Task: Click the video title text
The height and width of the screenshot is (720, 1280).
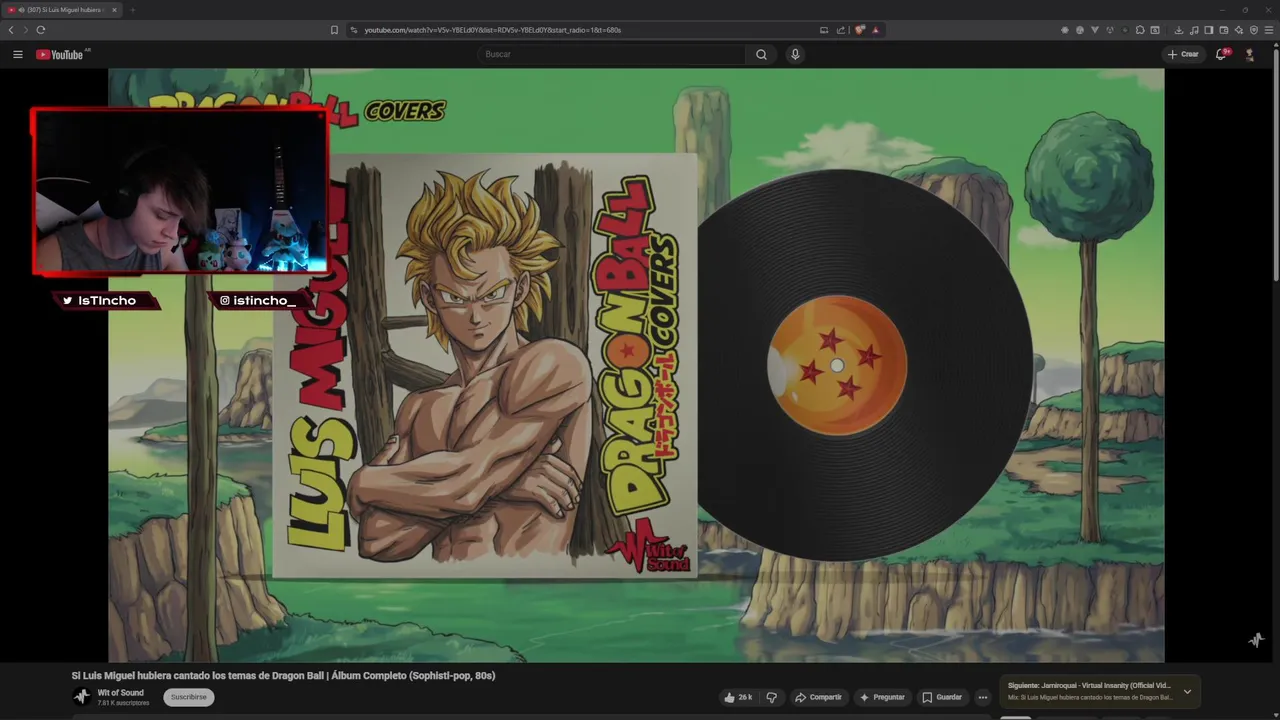Action: click(283, 675)
